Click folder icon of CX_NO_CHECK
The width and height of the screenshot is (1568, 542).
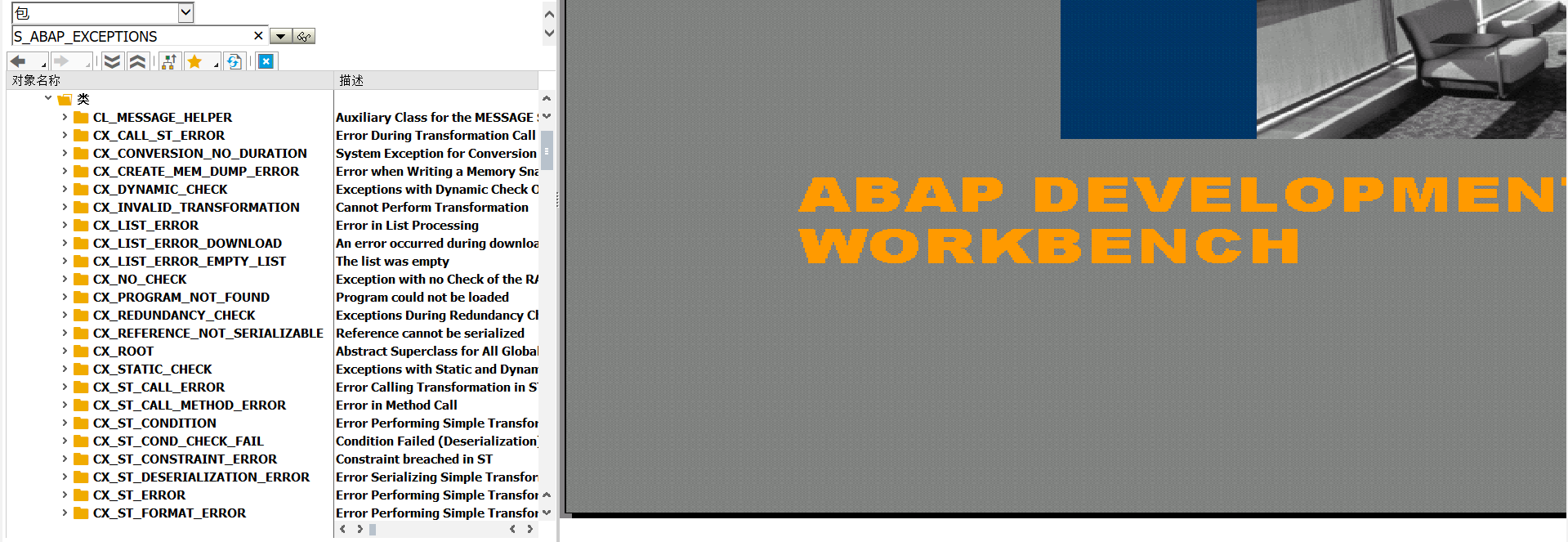(x=81, y=279)
